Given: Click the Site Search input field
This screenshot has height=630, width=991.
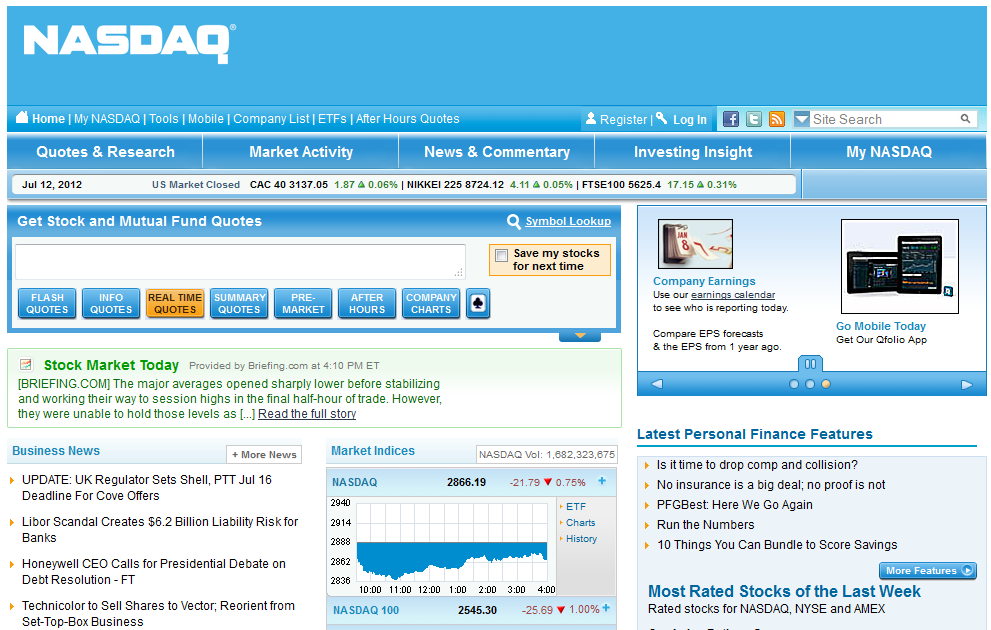Looking at the screenshot, I should point(884,119).
